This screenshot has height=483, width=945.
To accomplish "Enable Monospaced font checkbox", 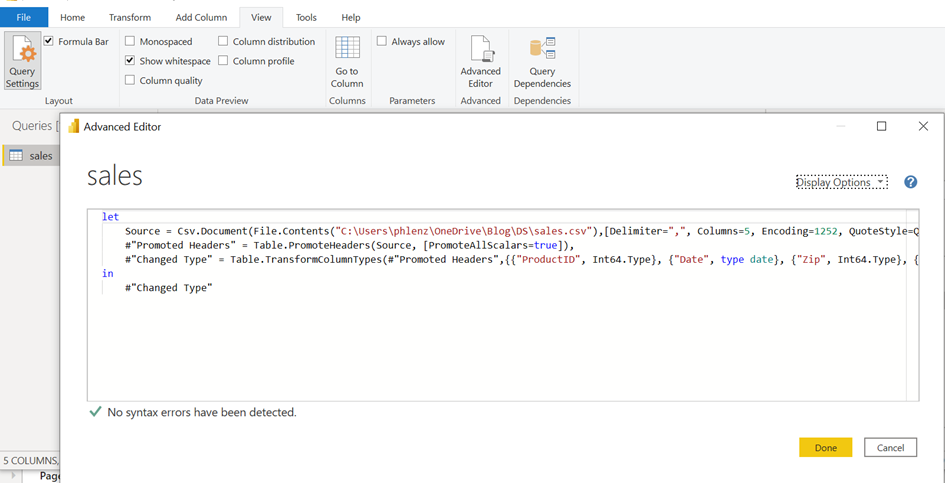I will click(x=130, y=42).
